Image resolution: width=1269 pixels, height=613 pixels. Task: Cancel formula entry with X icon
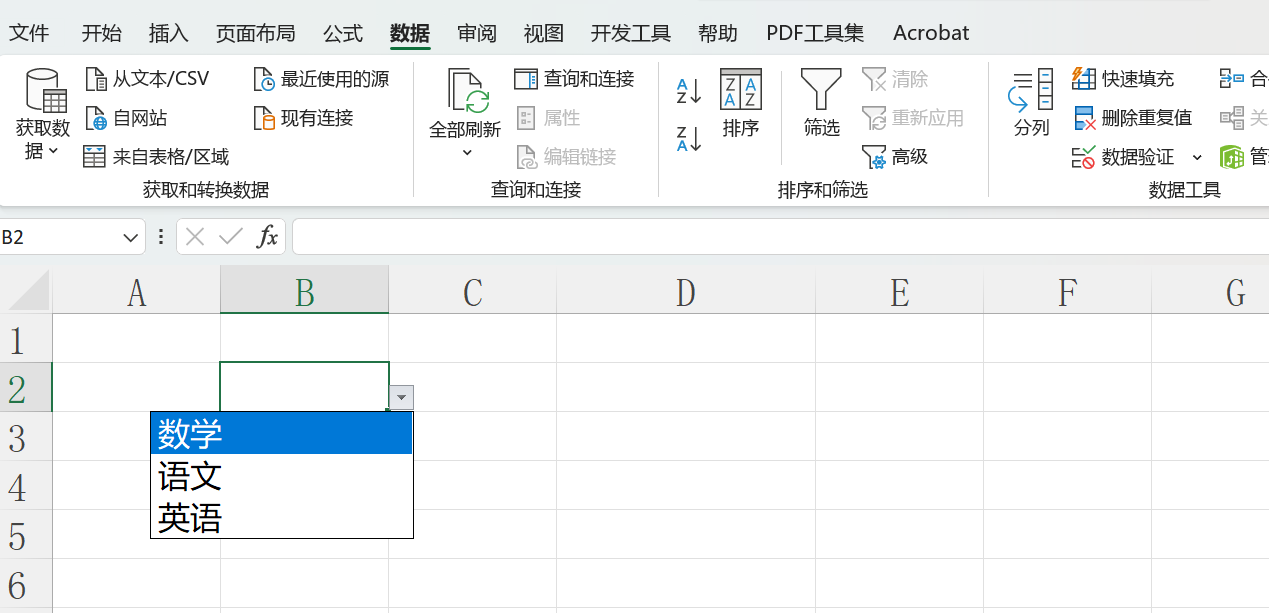tap(195, 237)
